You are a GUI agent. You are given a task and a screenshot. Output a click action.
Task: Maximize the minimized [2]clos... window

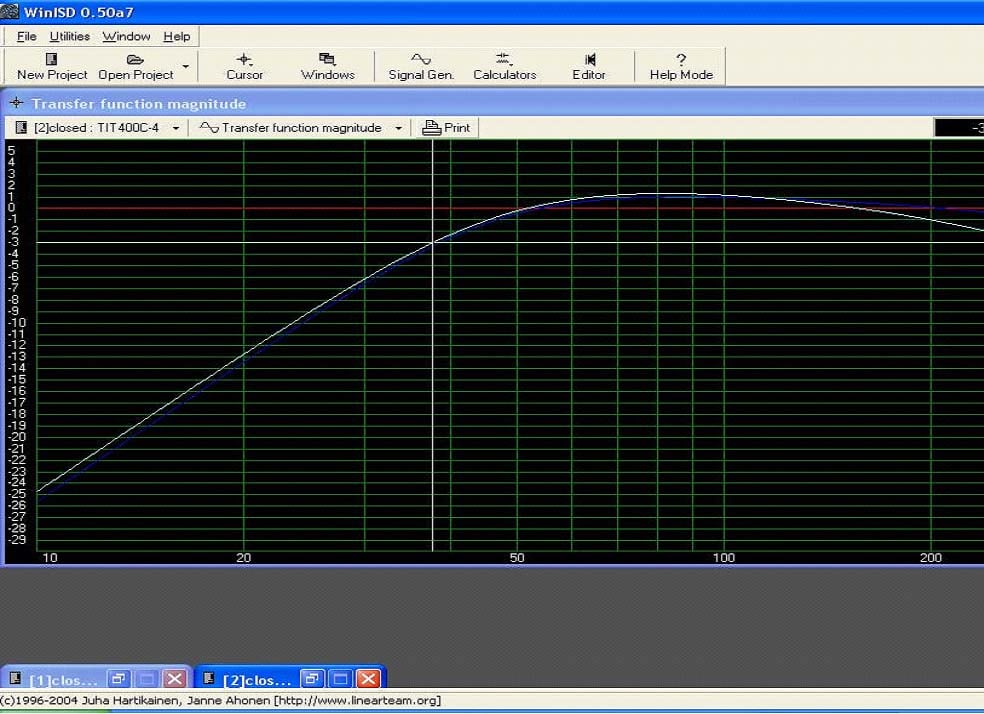[x=340, y=679]
